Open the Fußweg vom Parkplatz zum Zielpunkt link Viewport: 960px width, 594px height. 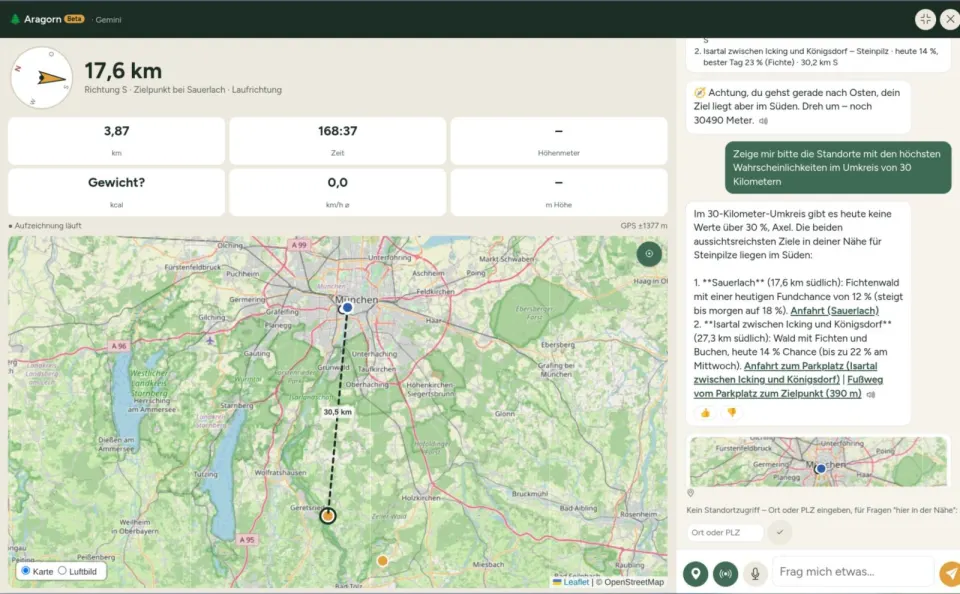point(789,386)
